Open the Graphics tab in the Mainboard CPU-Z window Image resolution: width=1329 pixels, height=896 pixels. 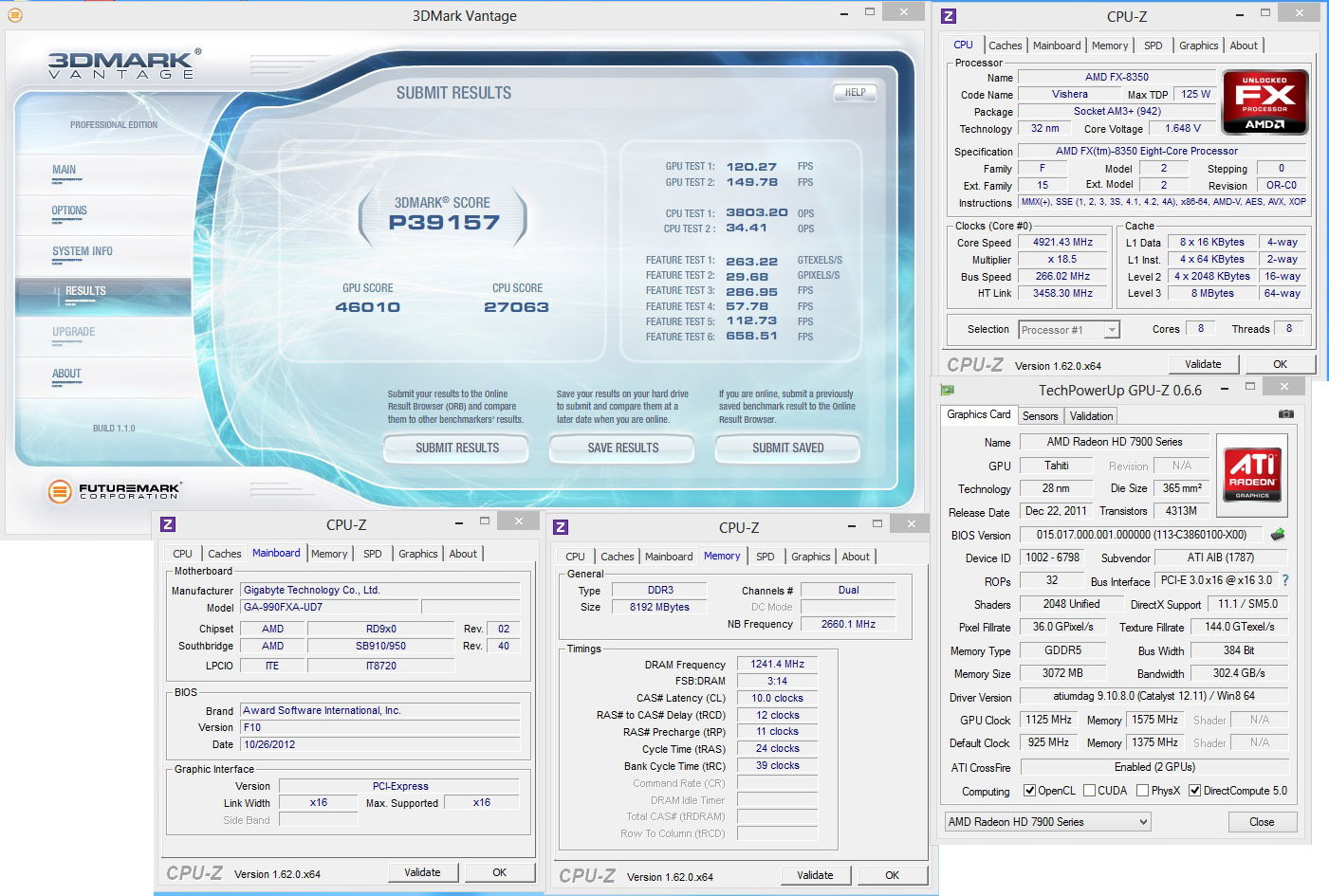[418, 554]
